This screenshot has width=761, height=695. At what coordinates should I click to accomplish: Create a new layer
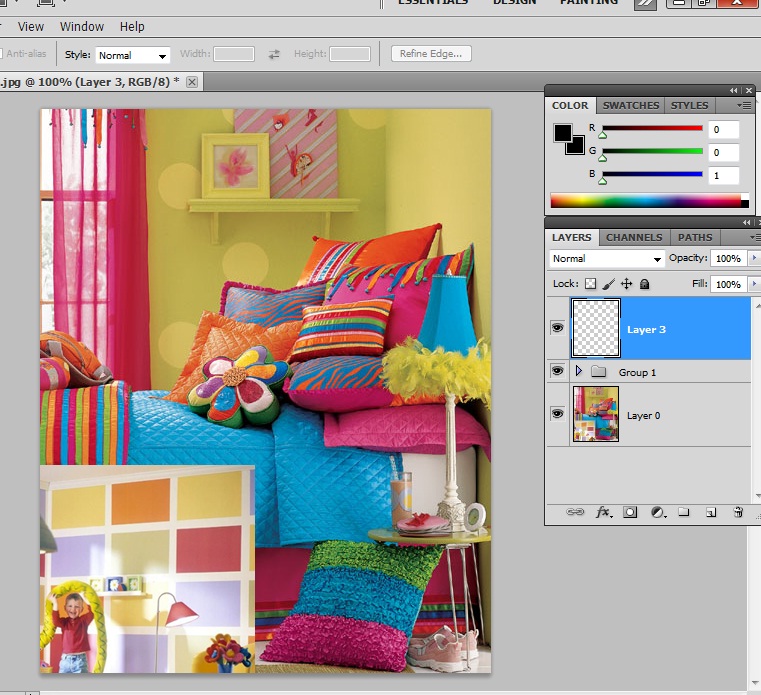(x=711, y=512)
